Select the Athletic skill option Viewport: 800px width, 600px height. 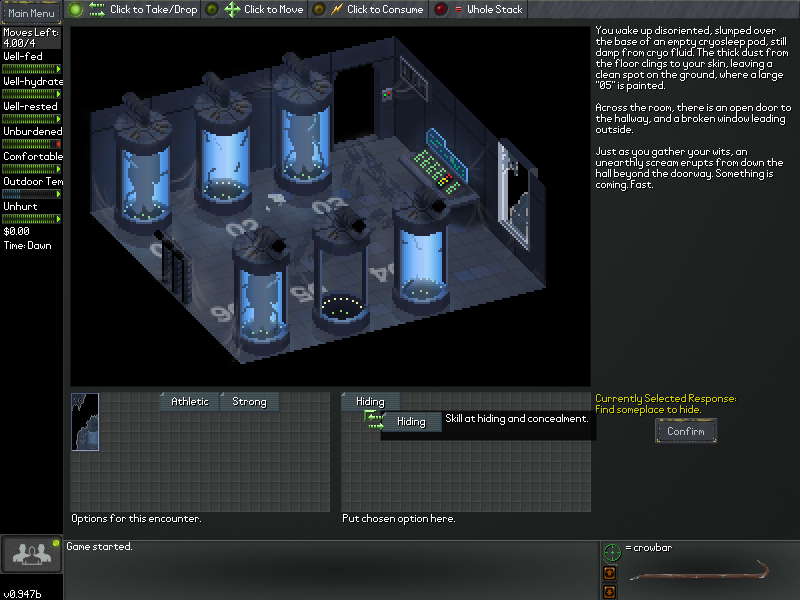pyautogui.click(x=190, y=402)
